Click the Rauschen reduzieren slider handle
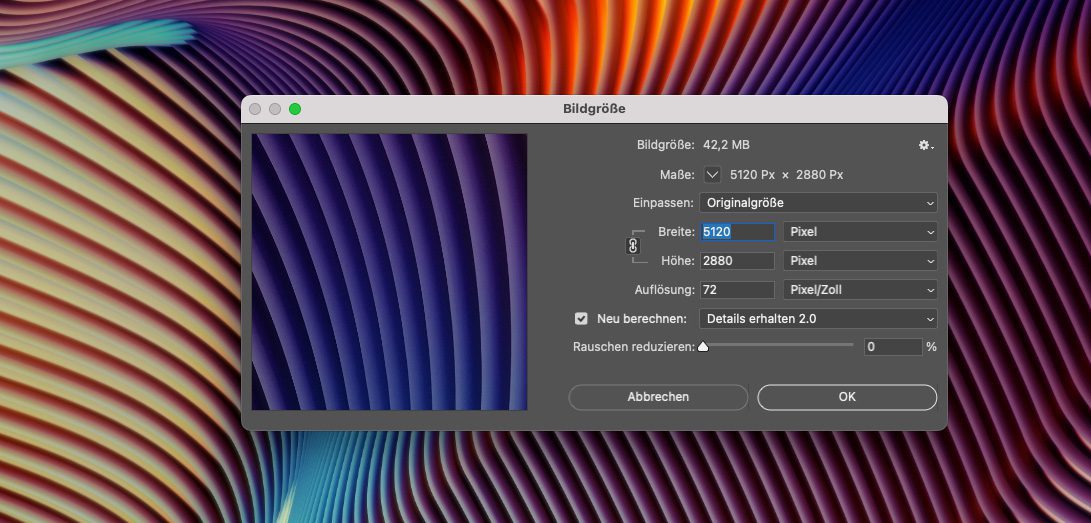The image size is (1091, 523). pyautogui.click(x=703, y=347)
